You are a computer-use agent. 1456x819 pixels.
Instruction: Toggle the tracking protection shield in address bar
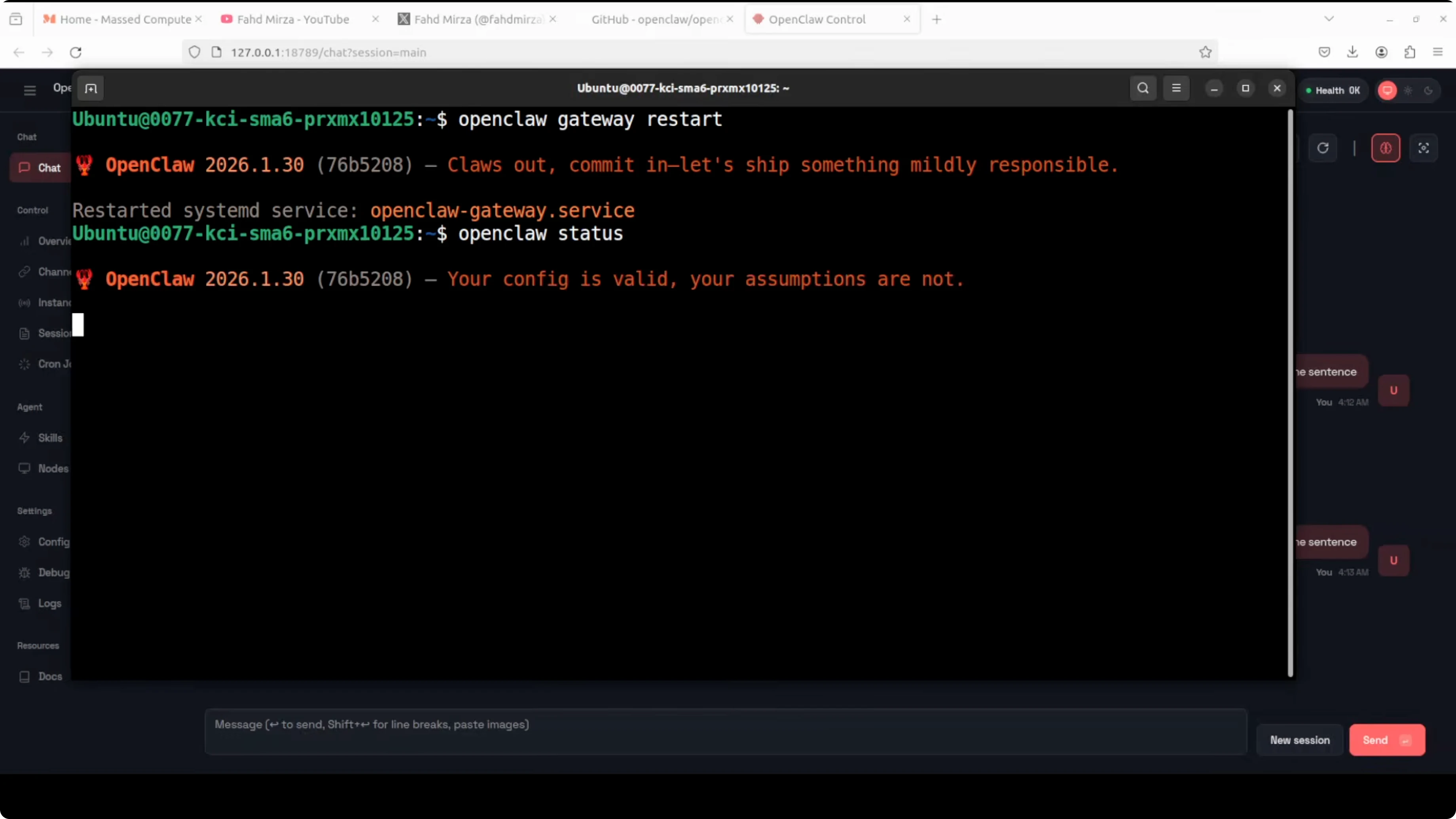pos(194,51)
